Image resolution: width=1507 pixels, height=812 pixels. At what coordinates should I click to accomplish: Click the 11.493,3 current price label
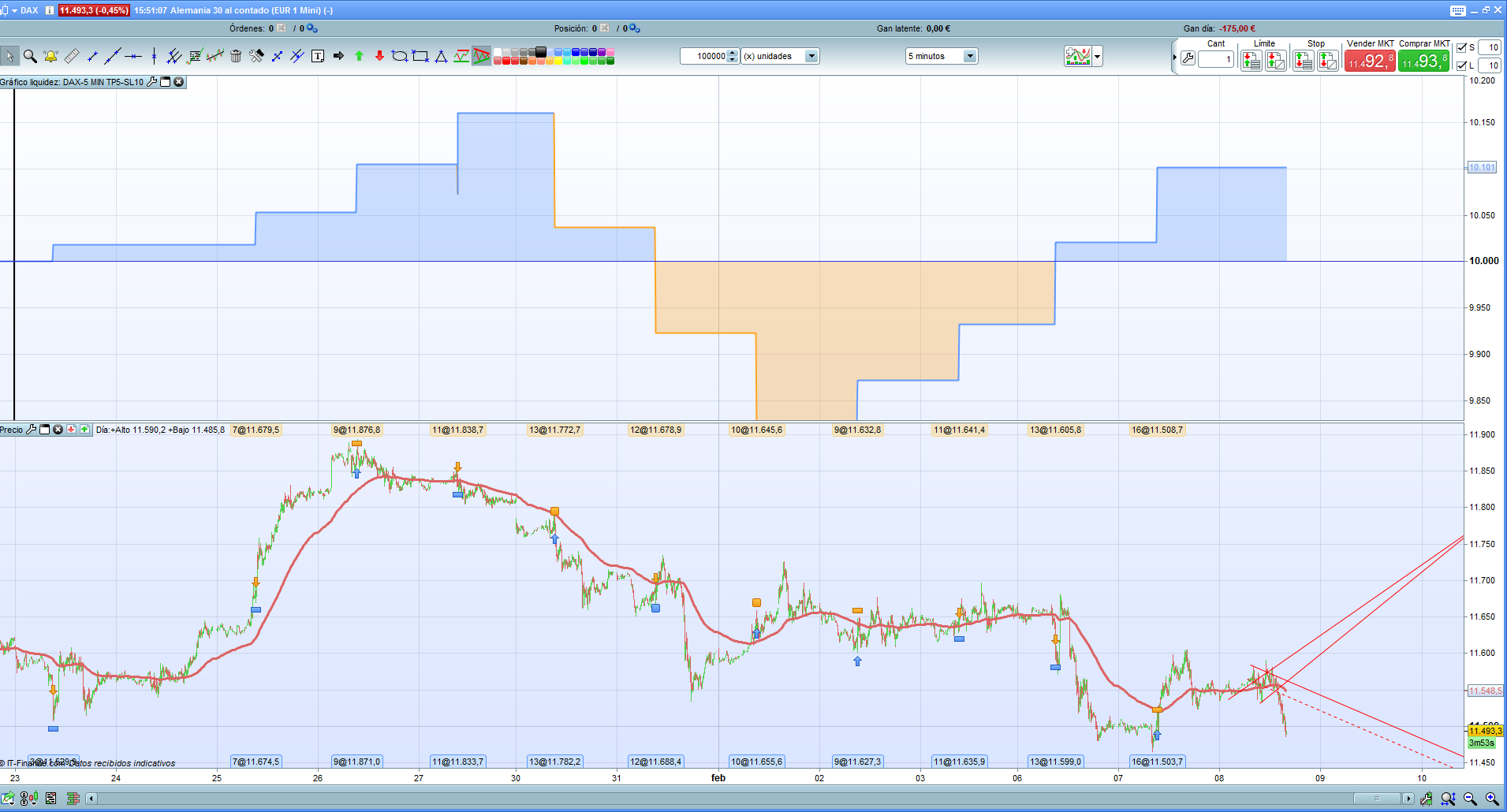(1485, 731)
